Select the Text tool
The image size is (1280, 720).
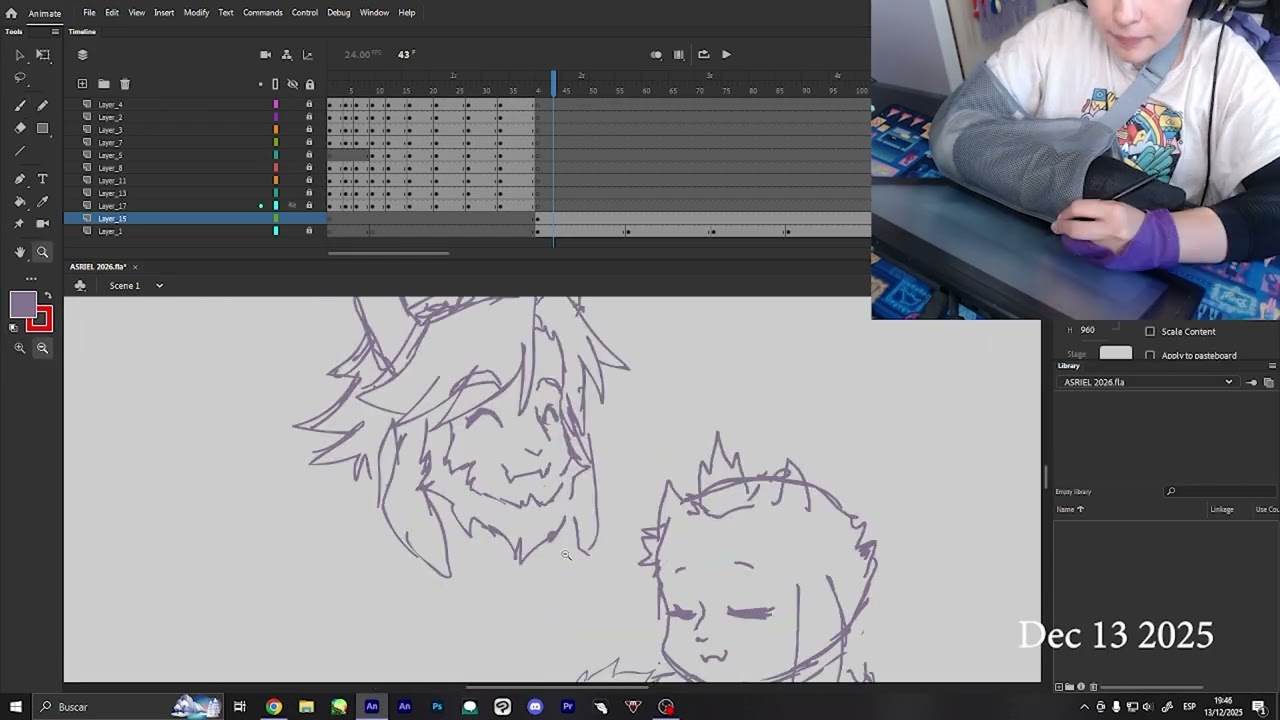[43, 179]
